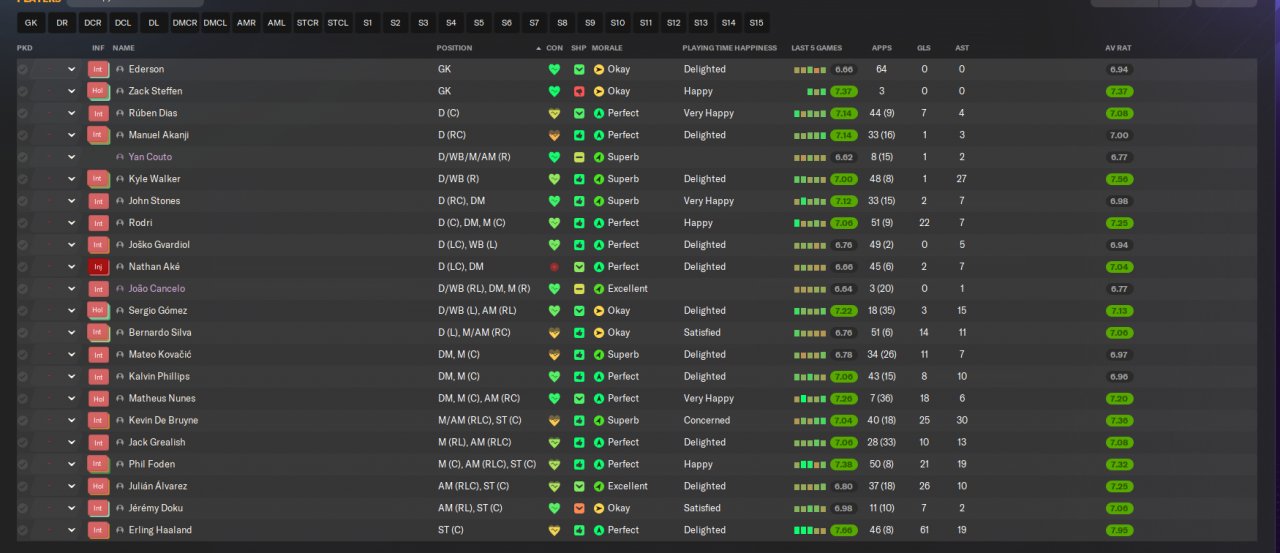The image size is (1280, 553).
Task: Toggle picked checkmark for Erling Haaland
Action: [23, 530]
